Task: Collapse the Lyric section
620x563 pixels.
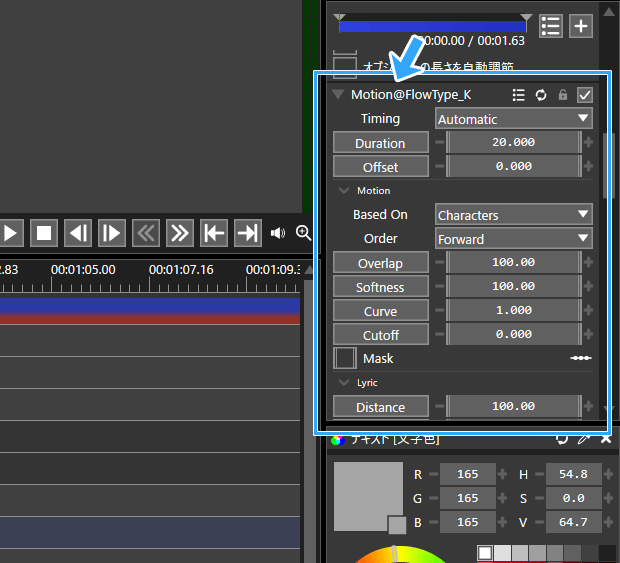Action: (344, 382)
